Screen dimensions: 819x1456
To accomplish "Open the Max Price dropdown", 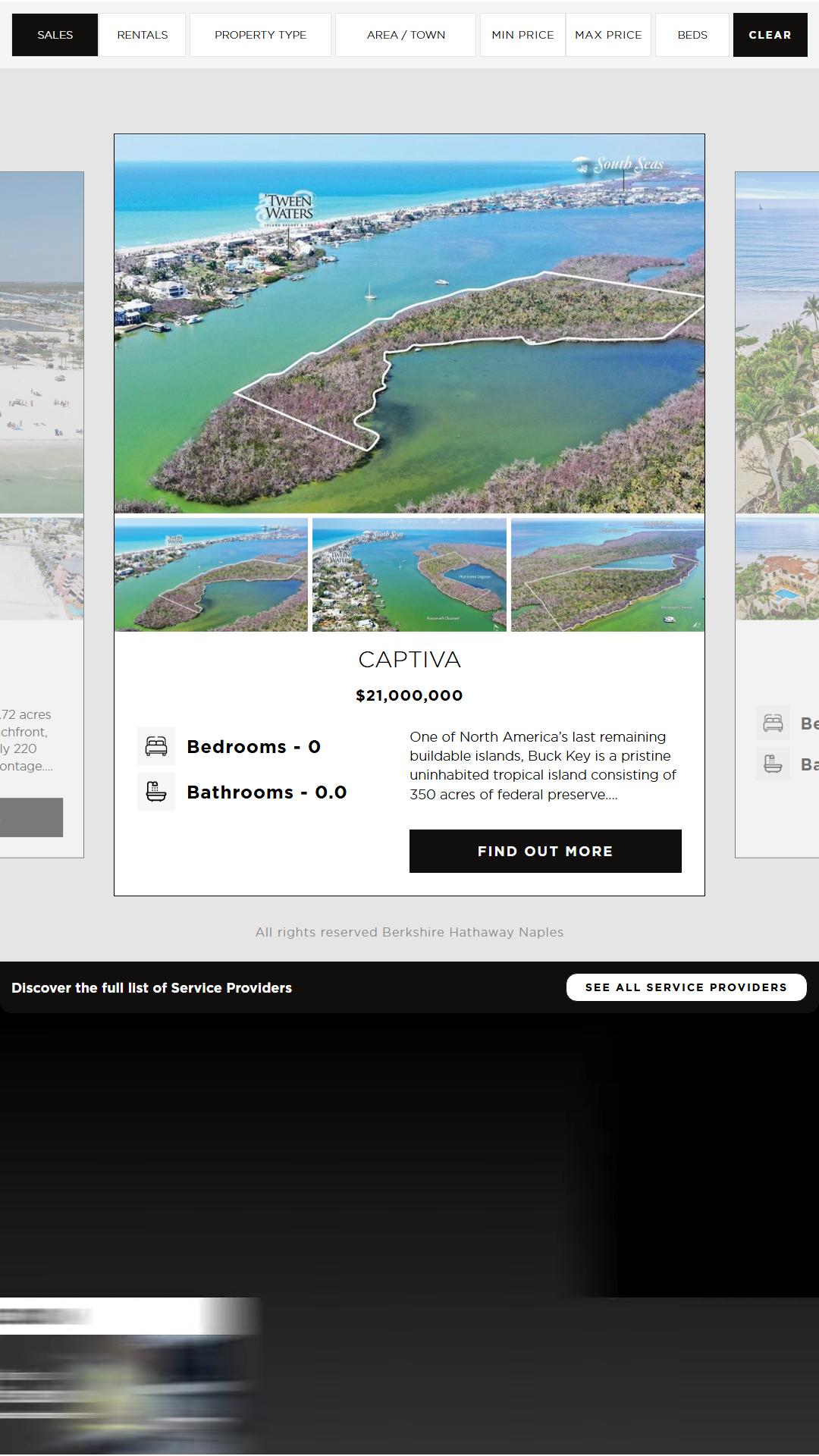I will (608, 35).
